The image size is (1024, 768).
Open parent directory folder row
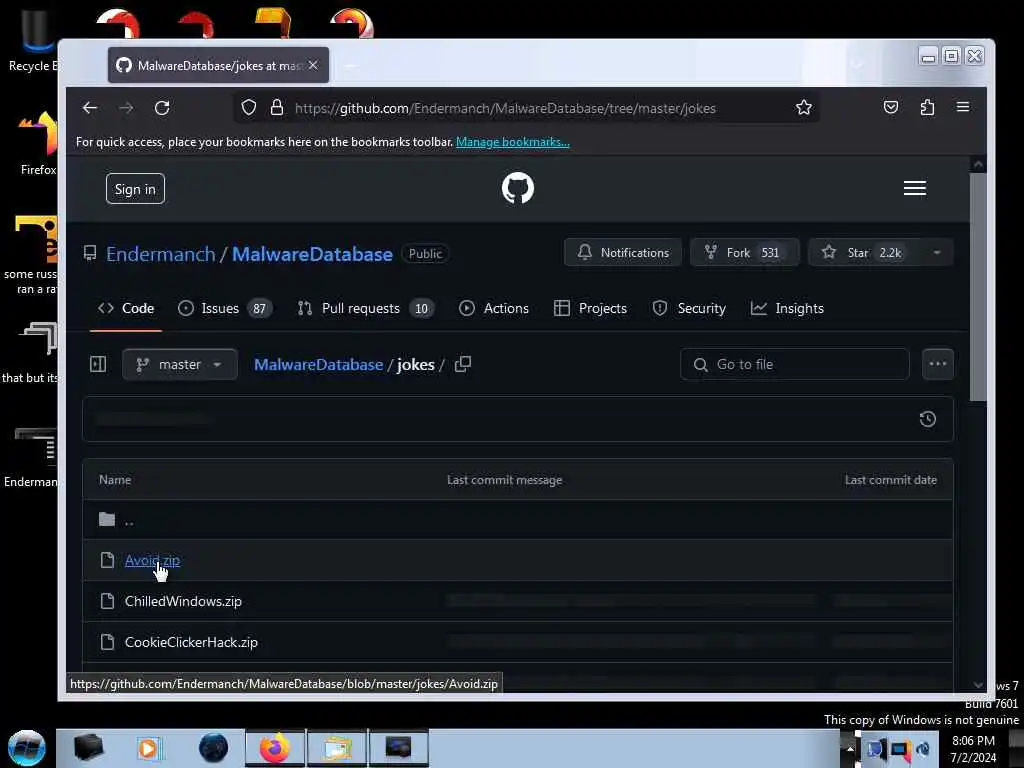pyautogui.click(x=517, y=520)
